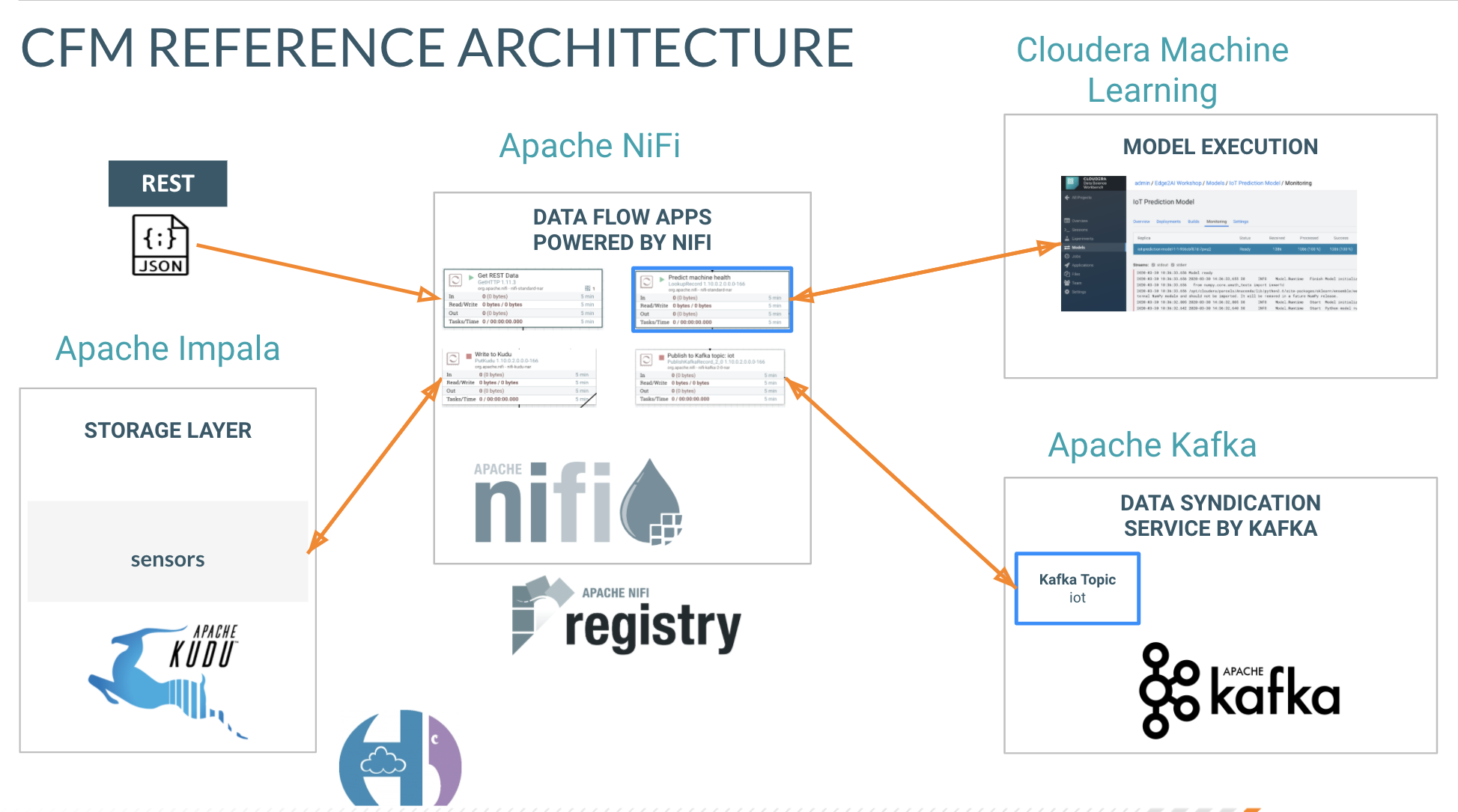Screen dimensions: 1458x812
Task: Toggle the stdout stream checkbox
Action: pos(1153,265)
